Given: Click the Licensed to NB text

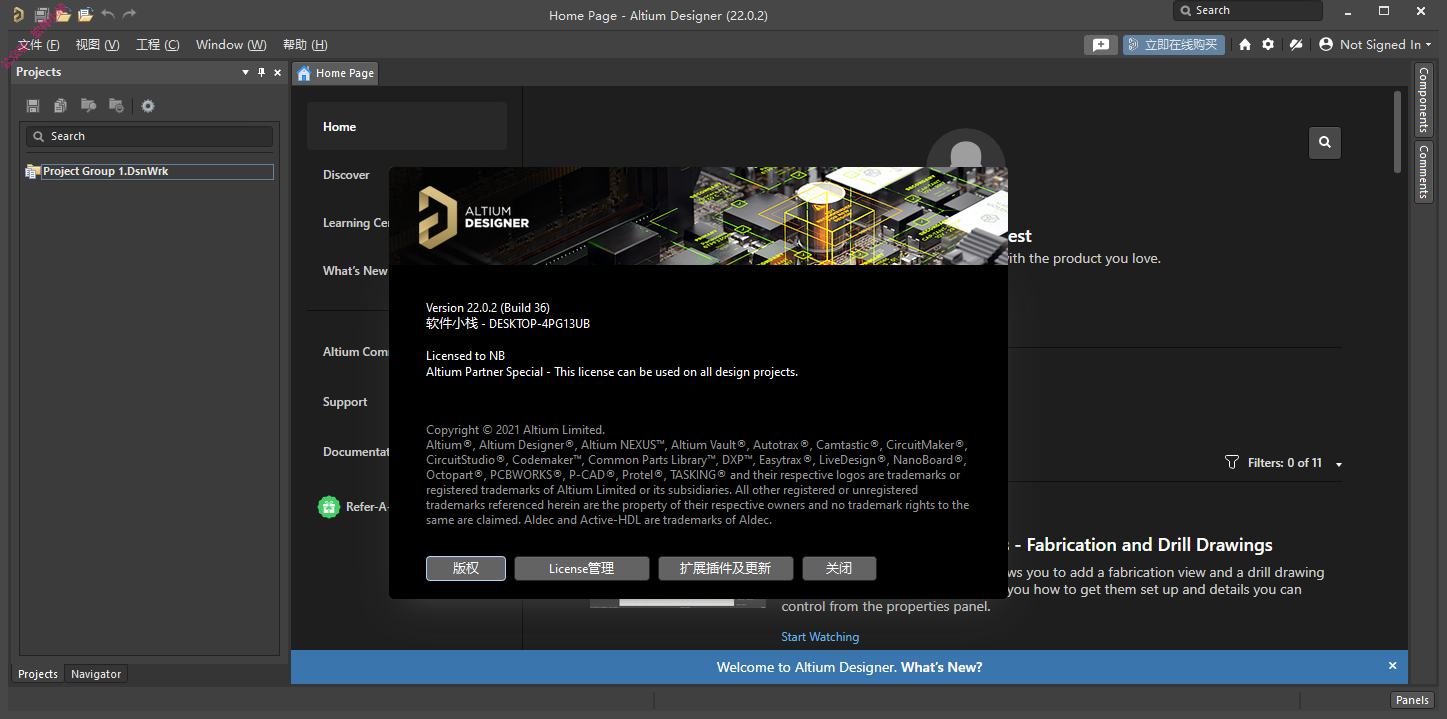Looking at the screenshot, I should pos(465,356).
